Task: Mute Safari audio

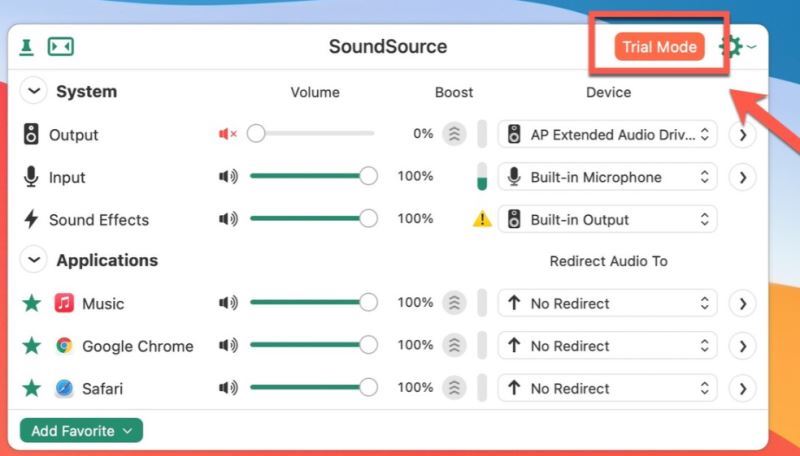Action: (x=228, y=388)
